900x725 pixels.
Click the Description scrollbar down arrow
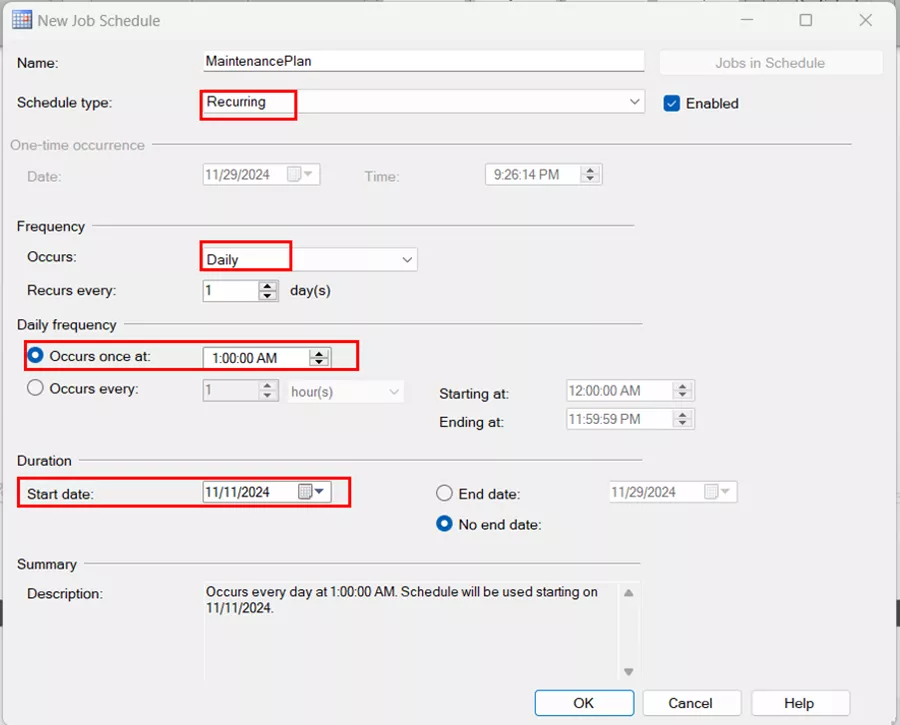click(629, 671)
